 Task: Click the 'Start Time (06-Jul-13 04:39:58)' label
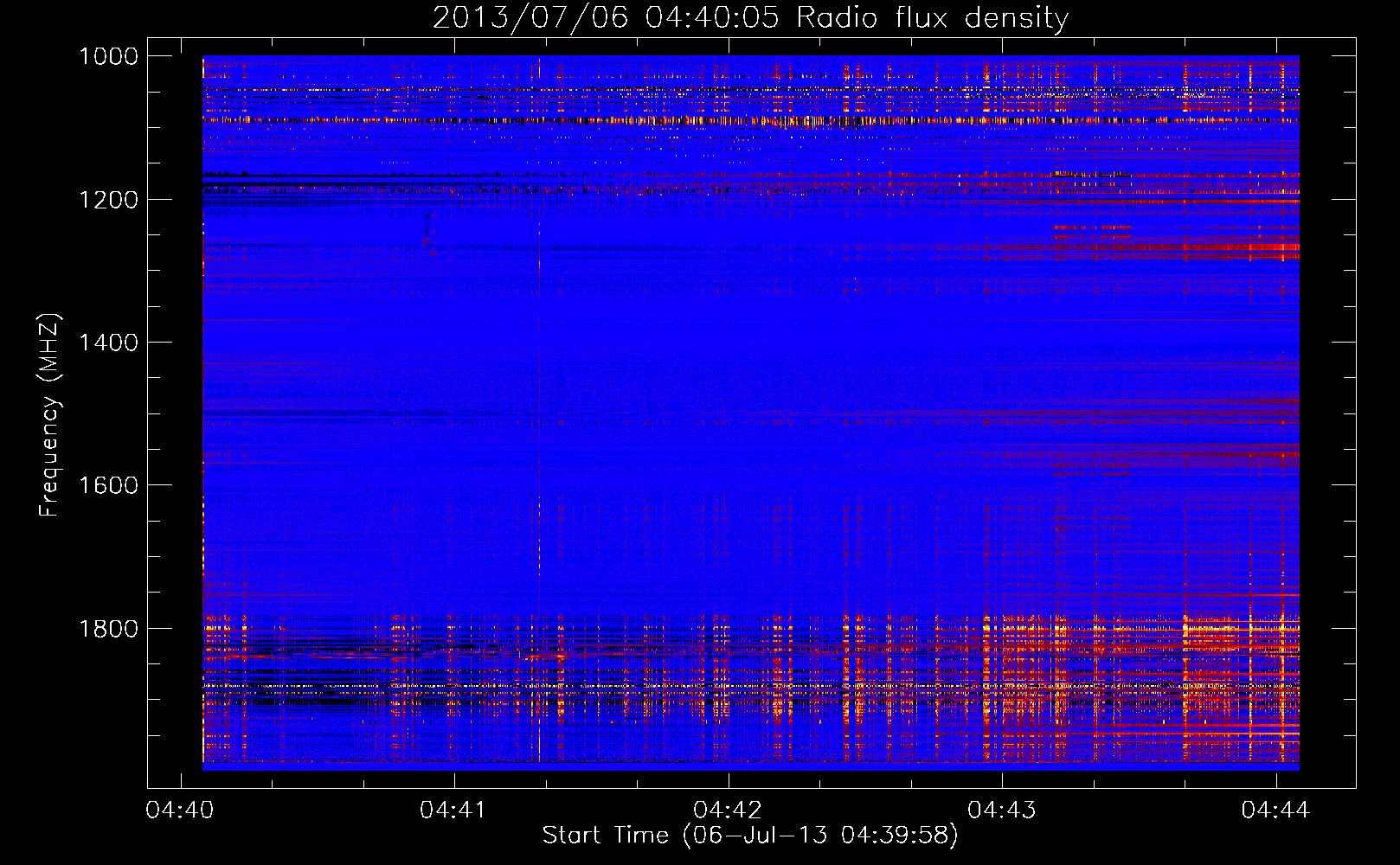tap(750, 835)
